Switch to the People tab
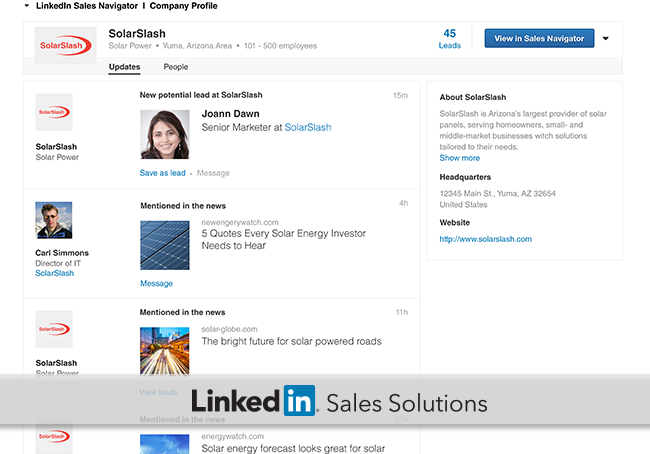The height and width of the screenshot is (454, 650). (x=176, y=67)
